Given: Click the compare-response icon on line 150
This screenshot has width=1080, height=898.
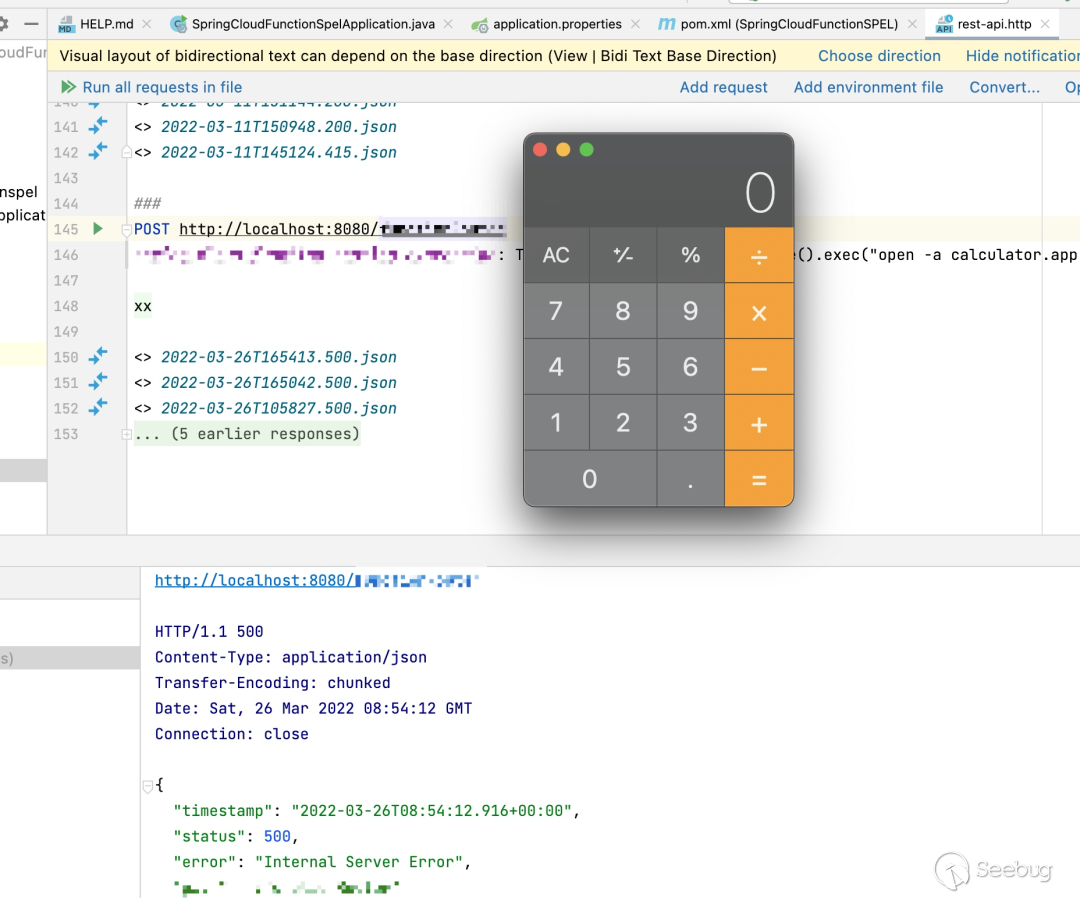Looking at the screenshot, I should coord(97,356).
